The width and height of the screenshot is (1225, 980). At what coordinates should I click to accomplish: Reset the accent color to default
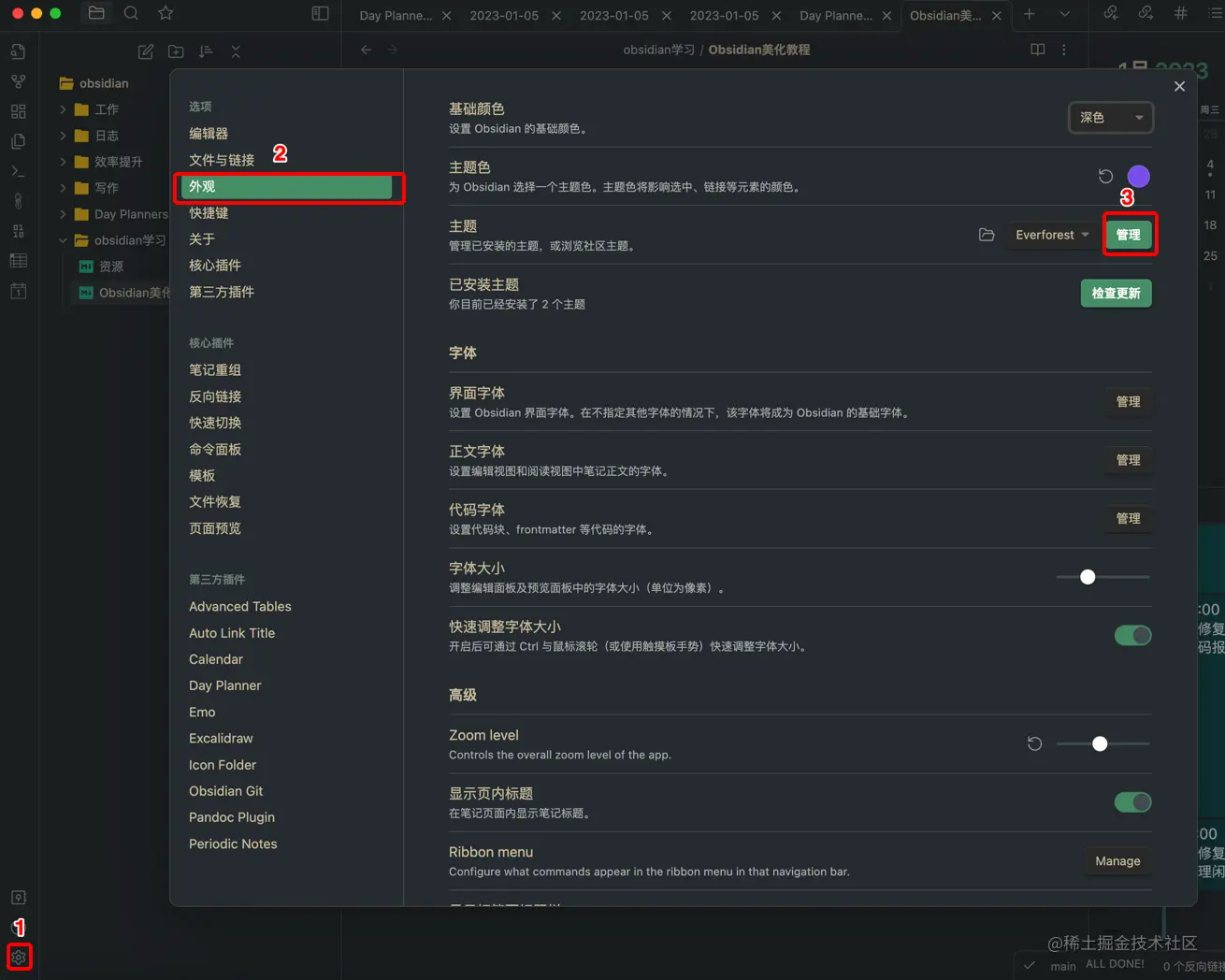click(1105, 176)
